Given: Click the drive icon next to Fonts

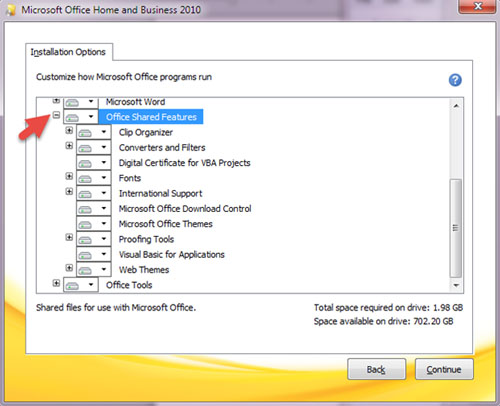Looking at the screenshot, I should pyautogui.click(x=85, y=178).
